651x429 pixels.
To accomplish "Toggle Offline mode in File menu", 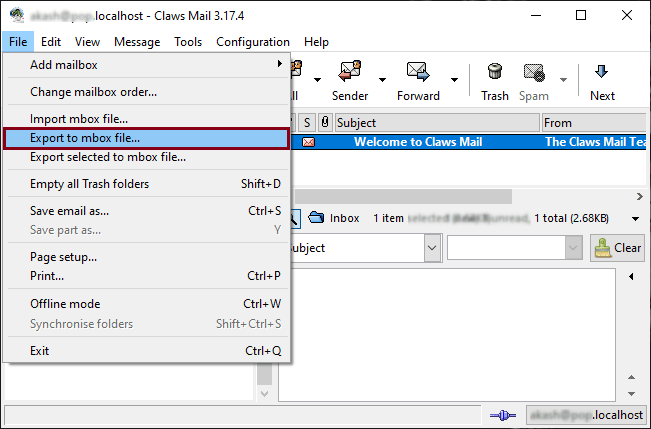I will pos(146,304).
